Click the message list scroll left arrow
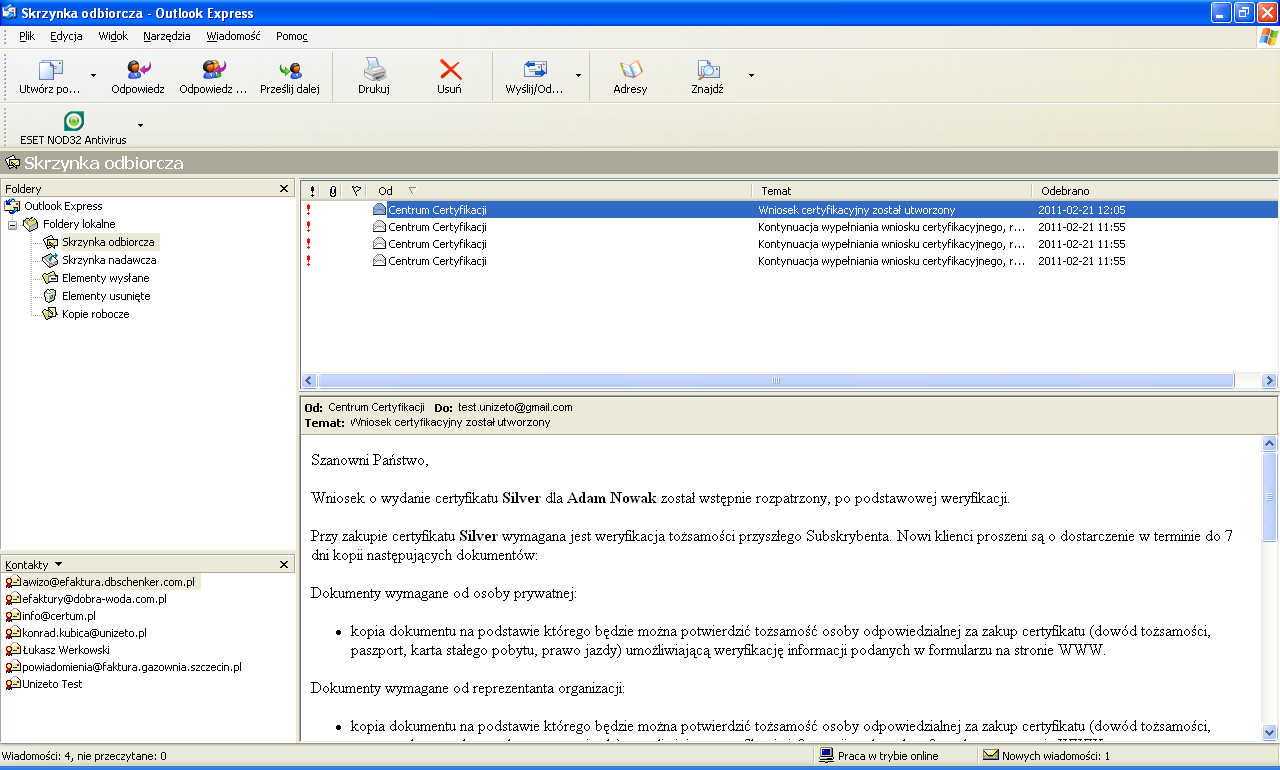The image size is (1280, 770). coord(309,381)
